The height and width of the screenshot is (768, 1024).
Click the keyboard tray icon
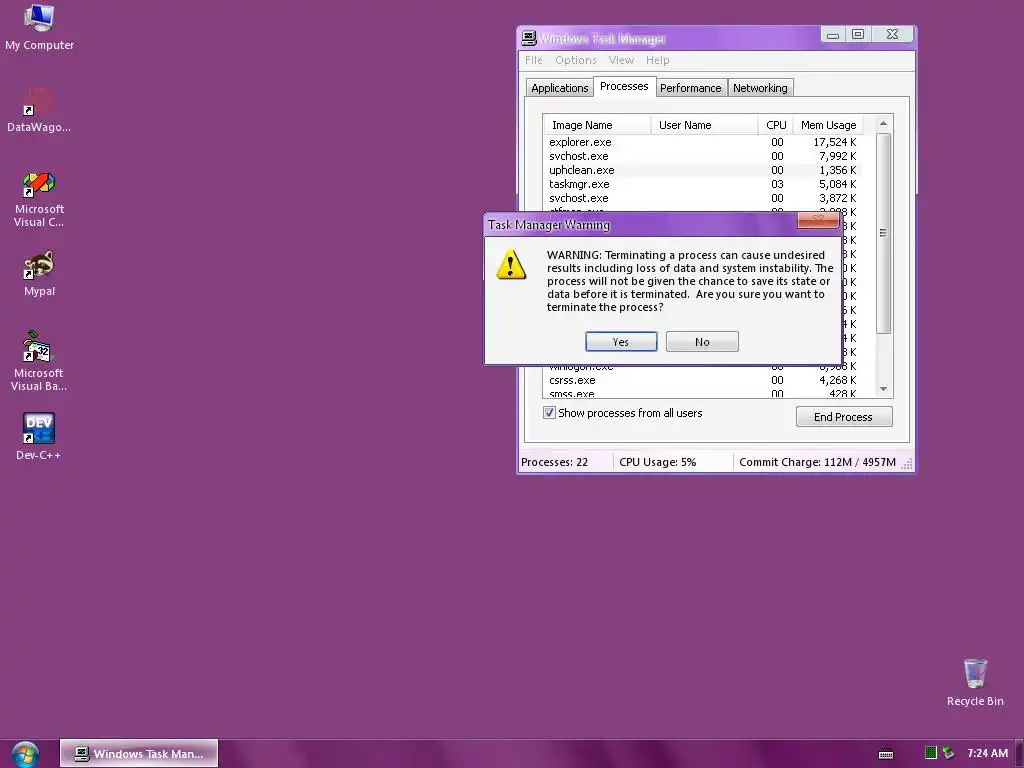pyautogui.click(x=886, y=754)
